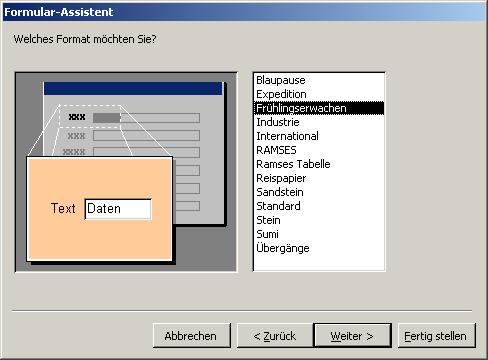Viewport: 488px width, 360px height.
Task: Select Übergänge from the format list
Action: click(319, 248)
